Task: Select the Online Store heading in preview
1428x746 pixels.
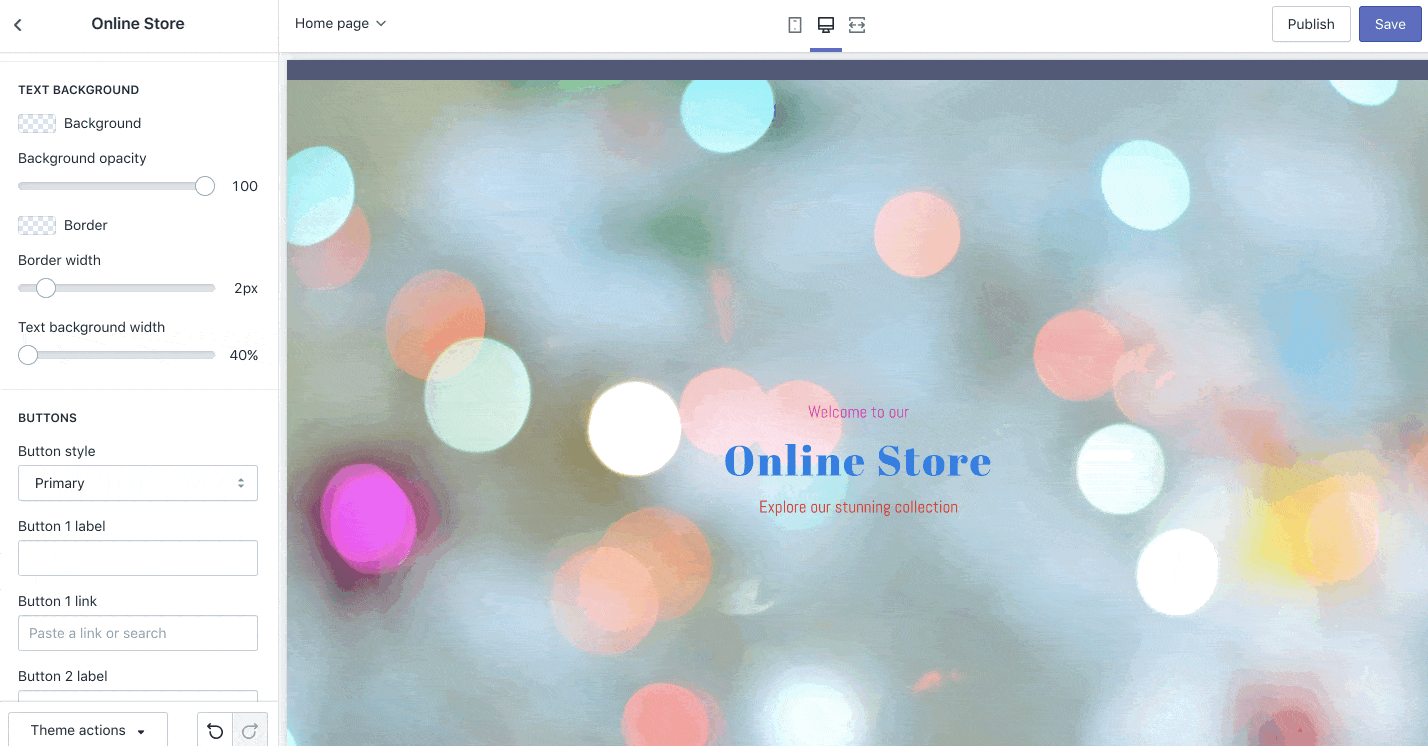Action: click(858, 461)
